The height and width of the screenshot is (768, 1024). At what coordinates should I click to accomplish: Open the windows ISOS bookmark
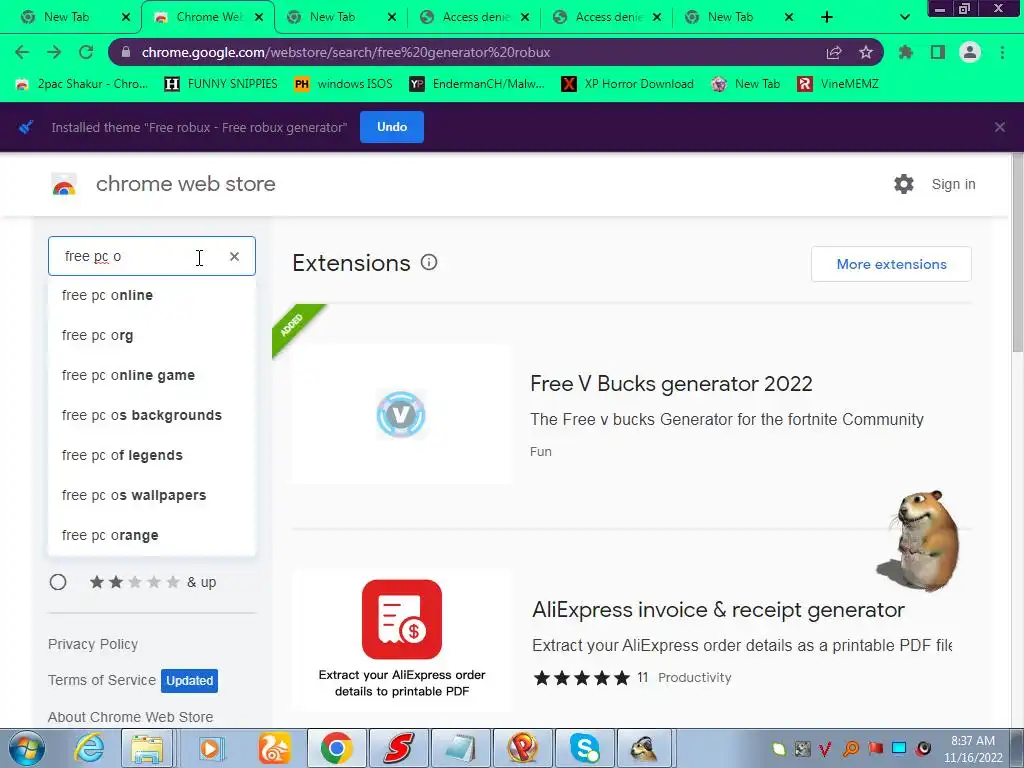coord(344,84)
